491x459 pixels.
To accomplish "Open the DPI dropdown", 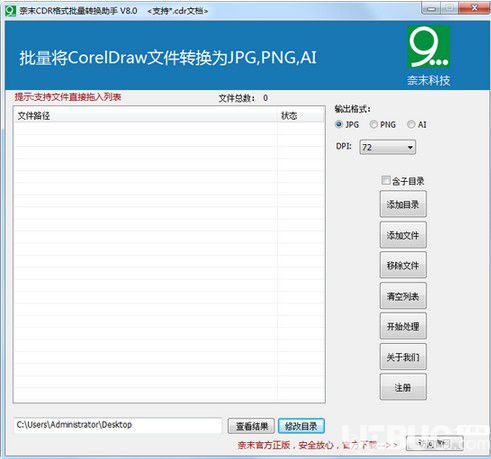I will [387, 147].
